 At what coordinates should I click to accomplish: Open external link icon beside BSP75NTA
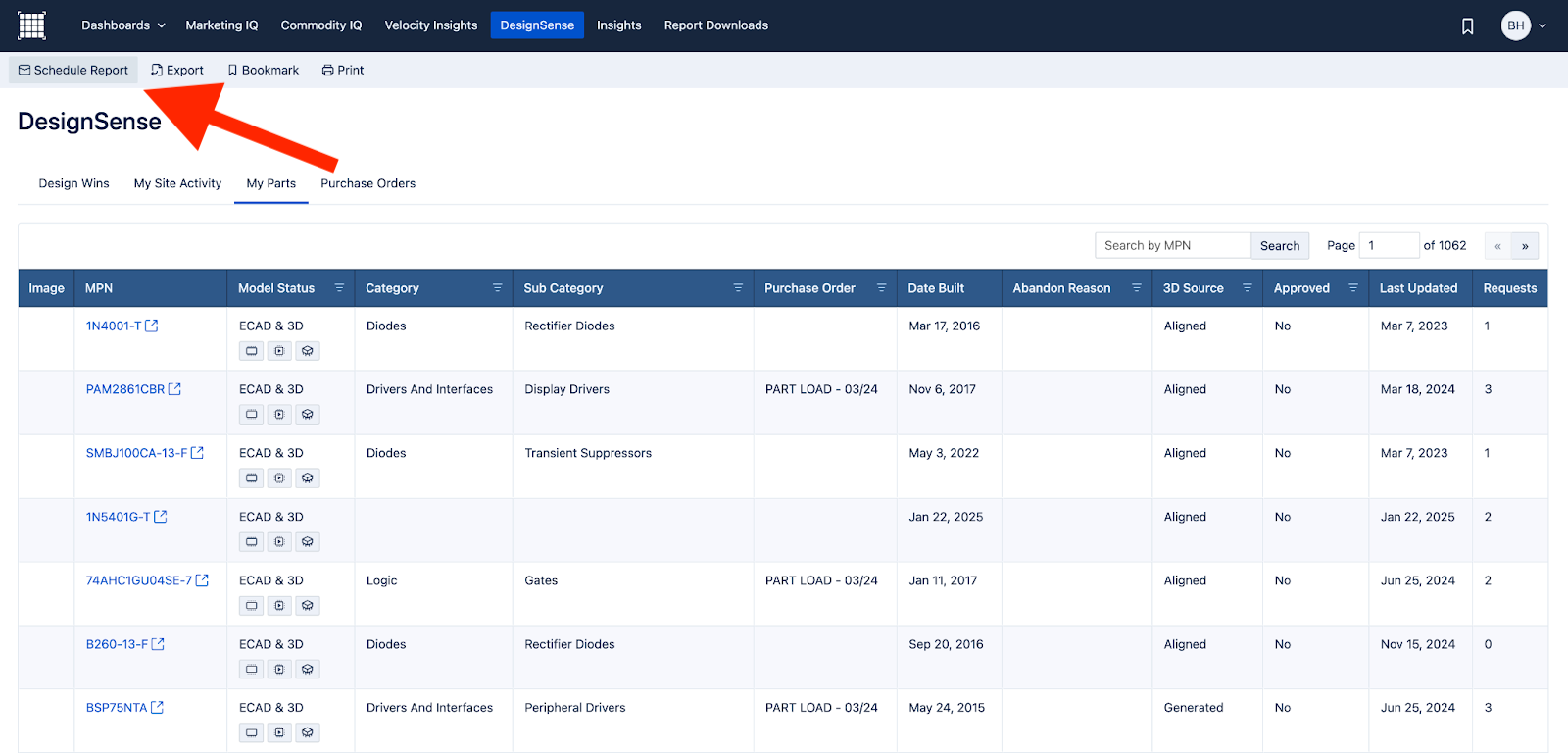[157, 707]
